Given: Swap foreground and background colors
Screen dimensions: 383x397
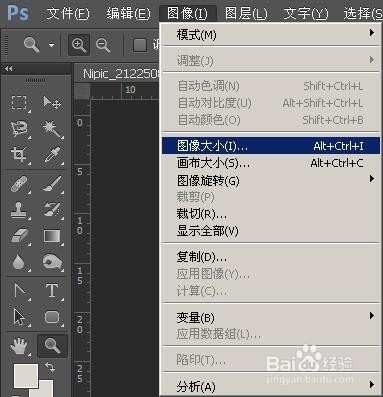Looking at the screenshot, I should 50,367.
